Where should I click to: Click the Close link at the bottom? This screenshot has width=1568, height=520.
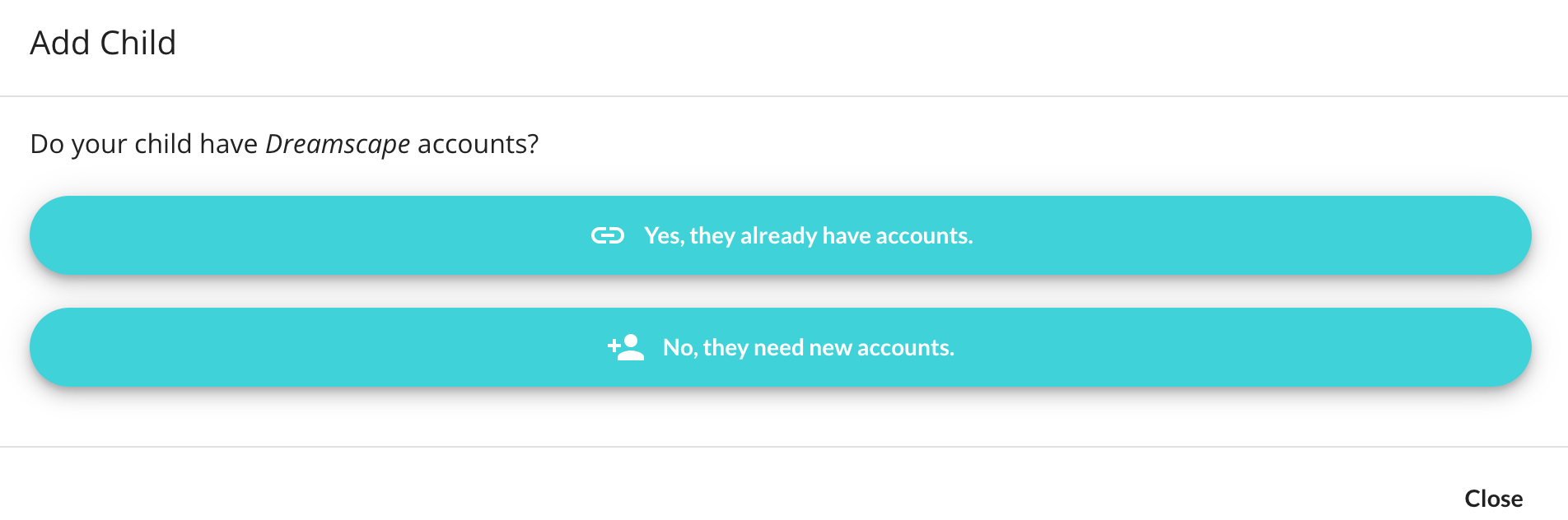(x=1493, y=498)
